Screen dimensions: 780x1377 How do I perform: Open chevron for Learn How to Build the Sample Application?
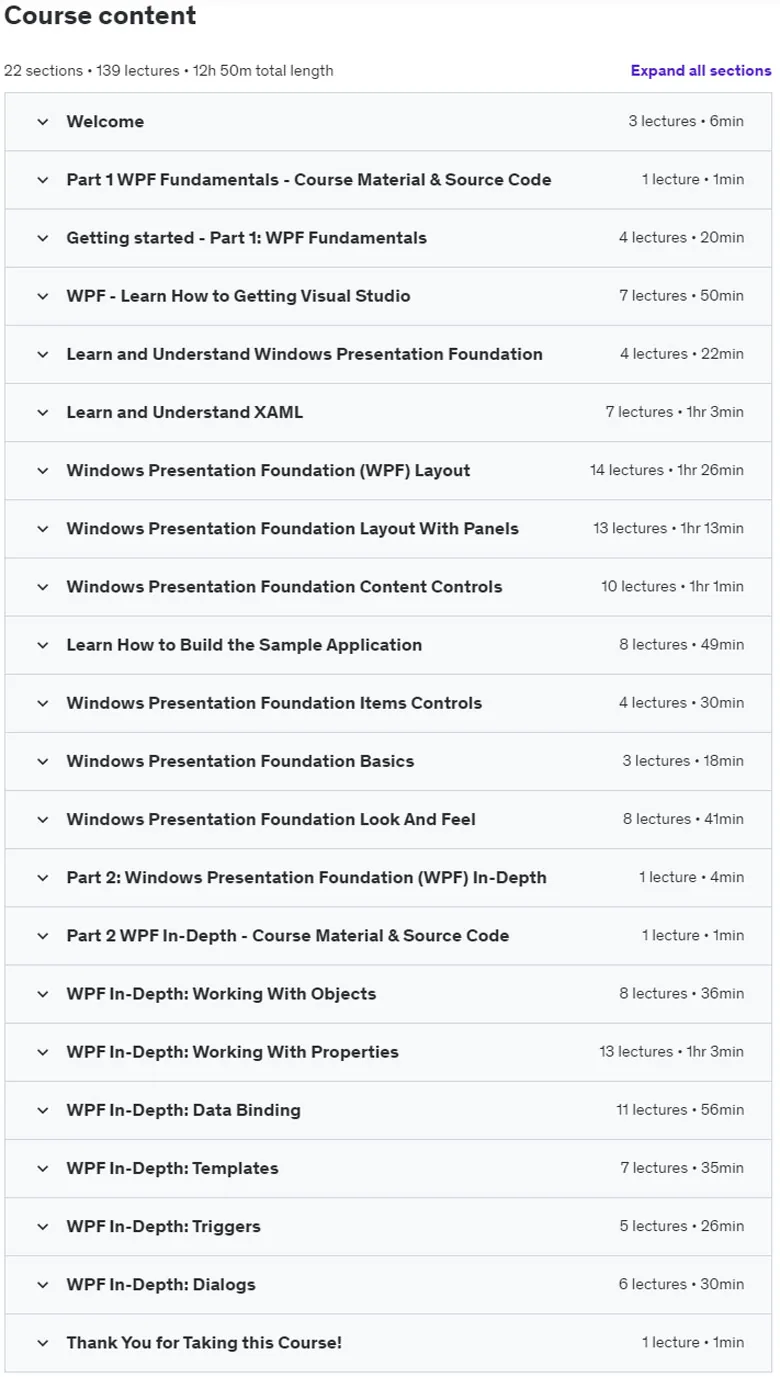tap(42, 646)
